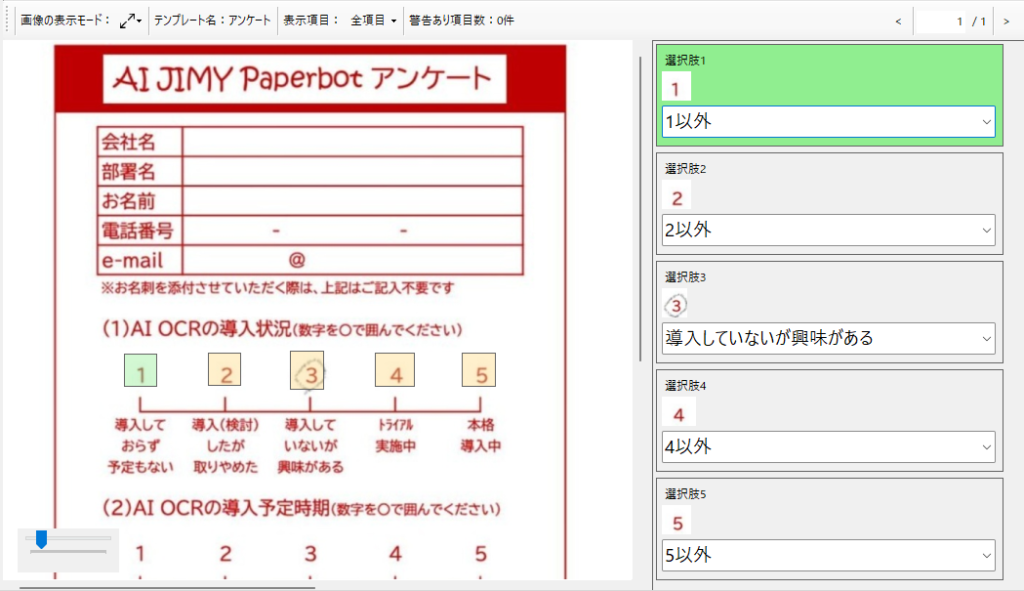Select orange region 5 on the survey
The width and height of the screenshot is (1024, 591).
(479, 370)
